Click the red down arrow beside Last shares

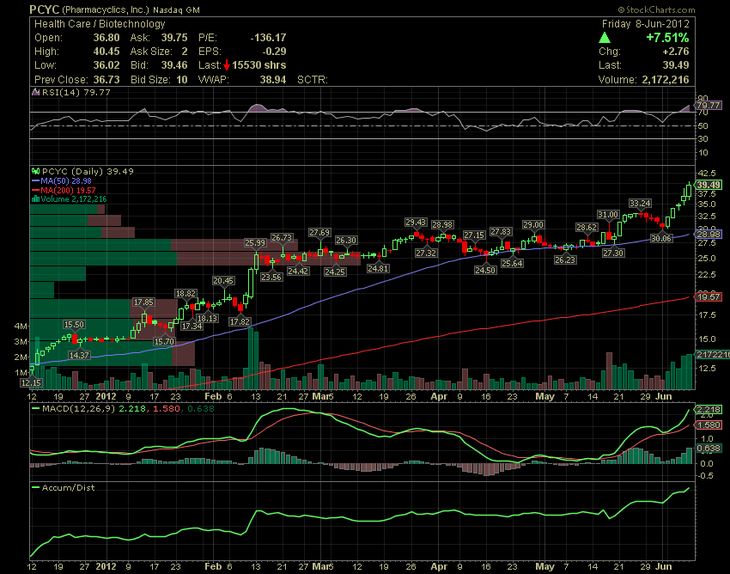point(227,65)
